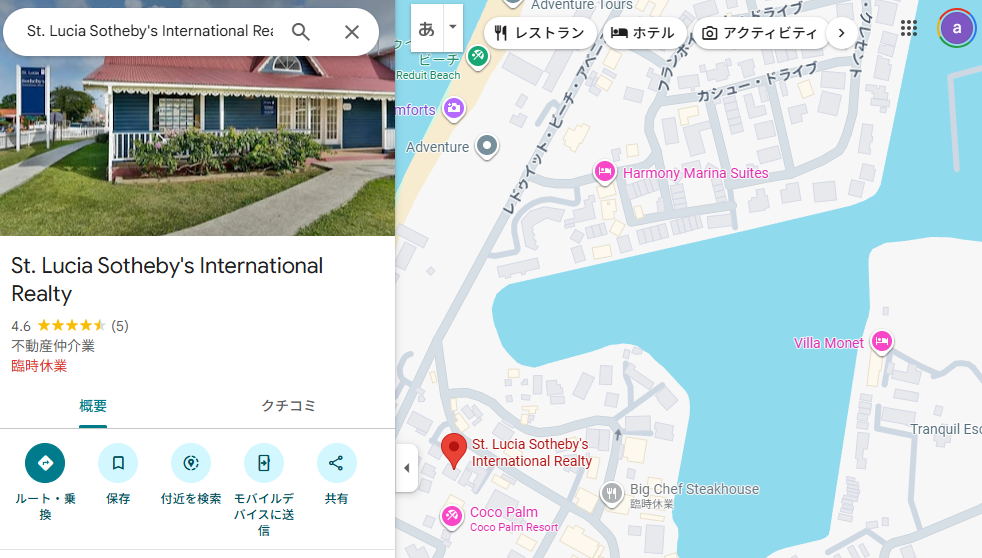
Task: Click the Big Chef Steakhouse restaurant marker
Action: (612, 493)
